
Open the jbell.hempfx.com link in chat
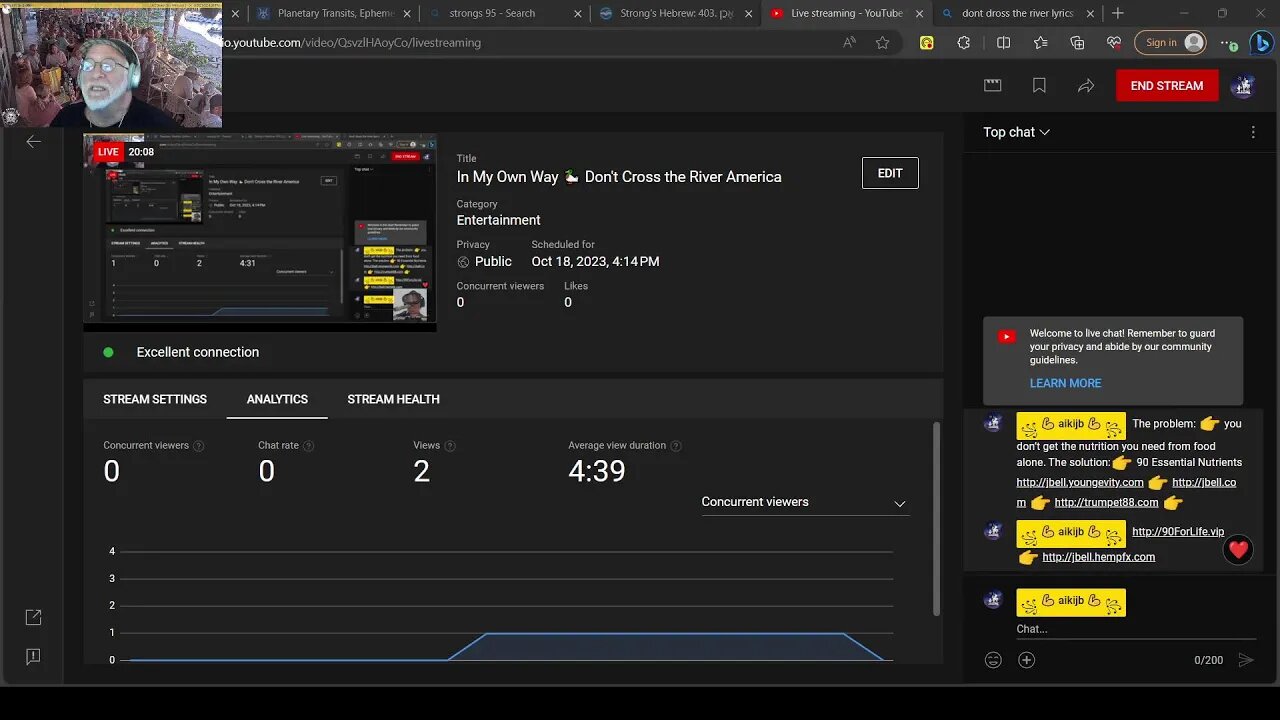point(1098,557)
